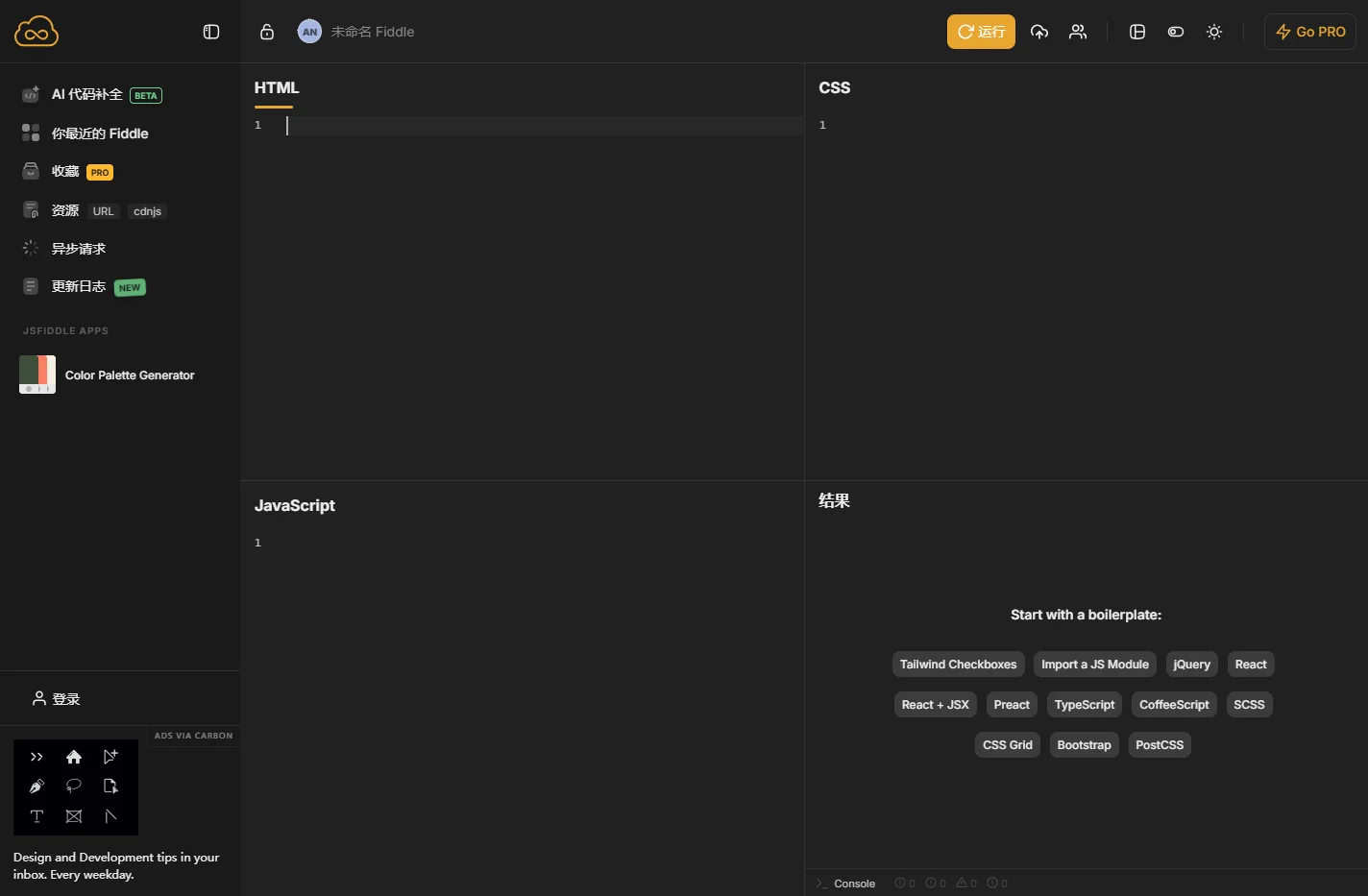Select the Preact boilerplate
The image size is (1368, 896).
coord(1012,705)
